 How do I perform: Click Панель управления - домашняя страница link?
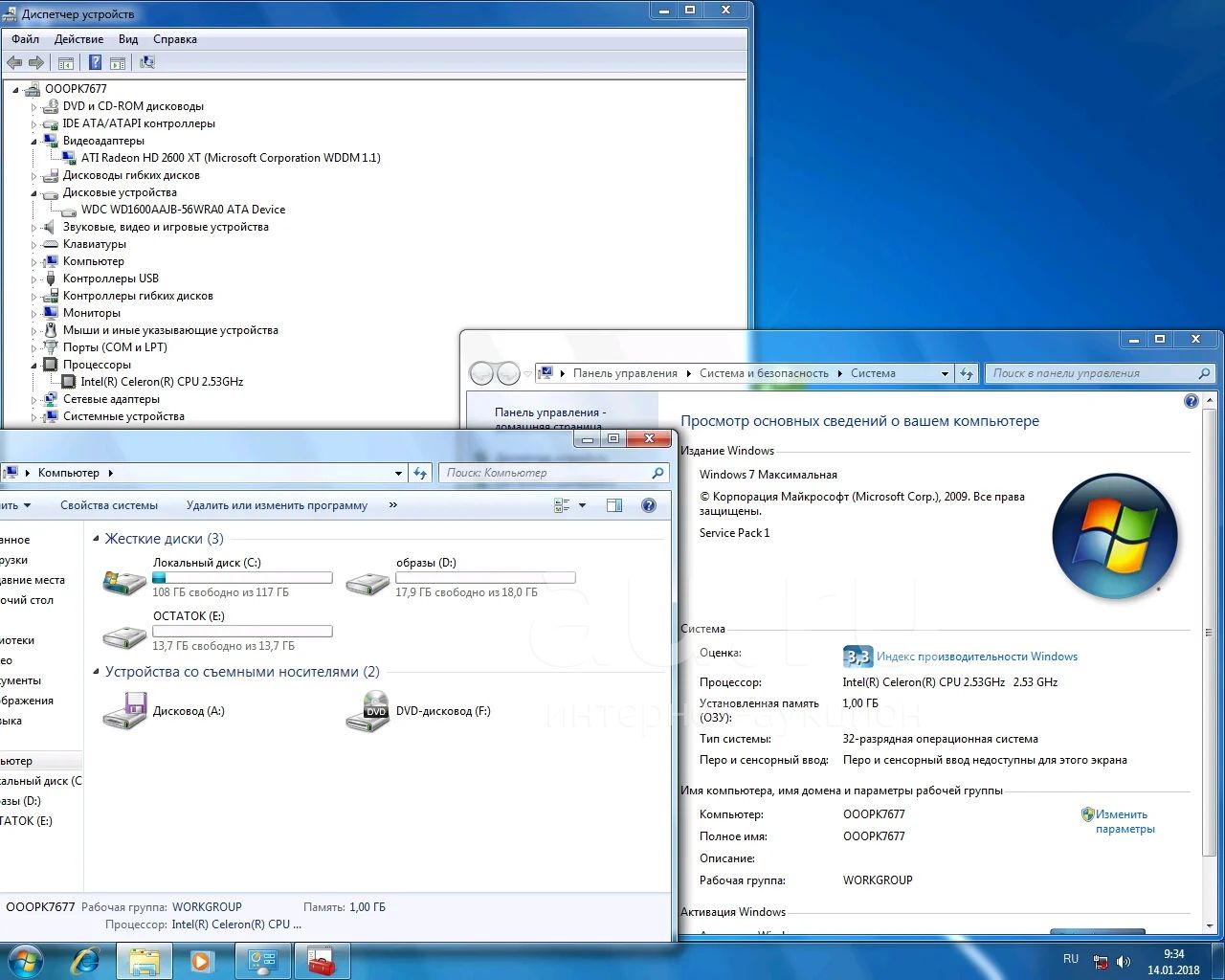(550, 419)
